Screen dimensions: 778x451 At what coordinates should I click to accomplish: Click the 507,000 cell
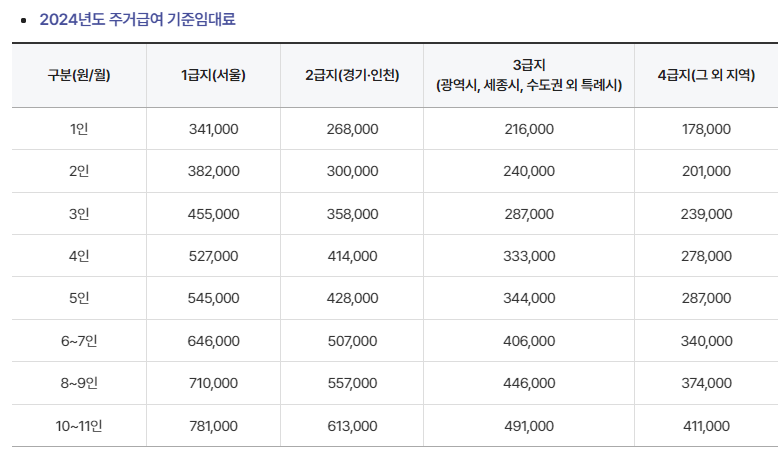coord(352,341)
